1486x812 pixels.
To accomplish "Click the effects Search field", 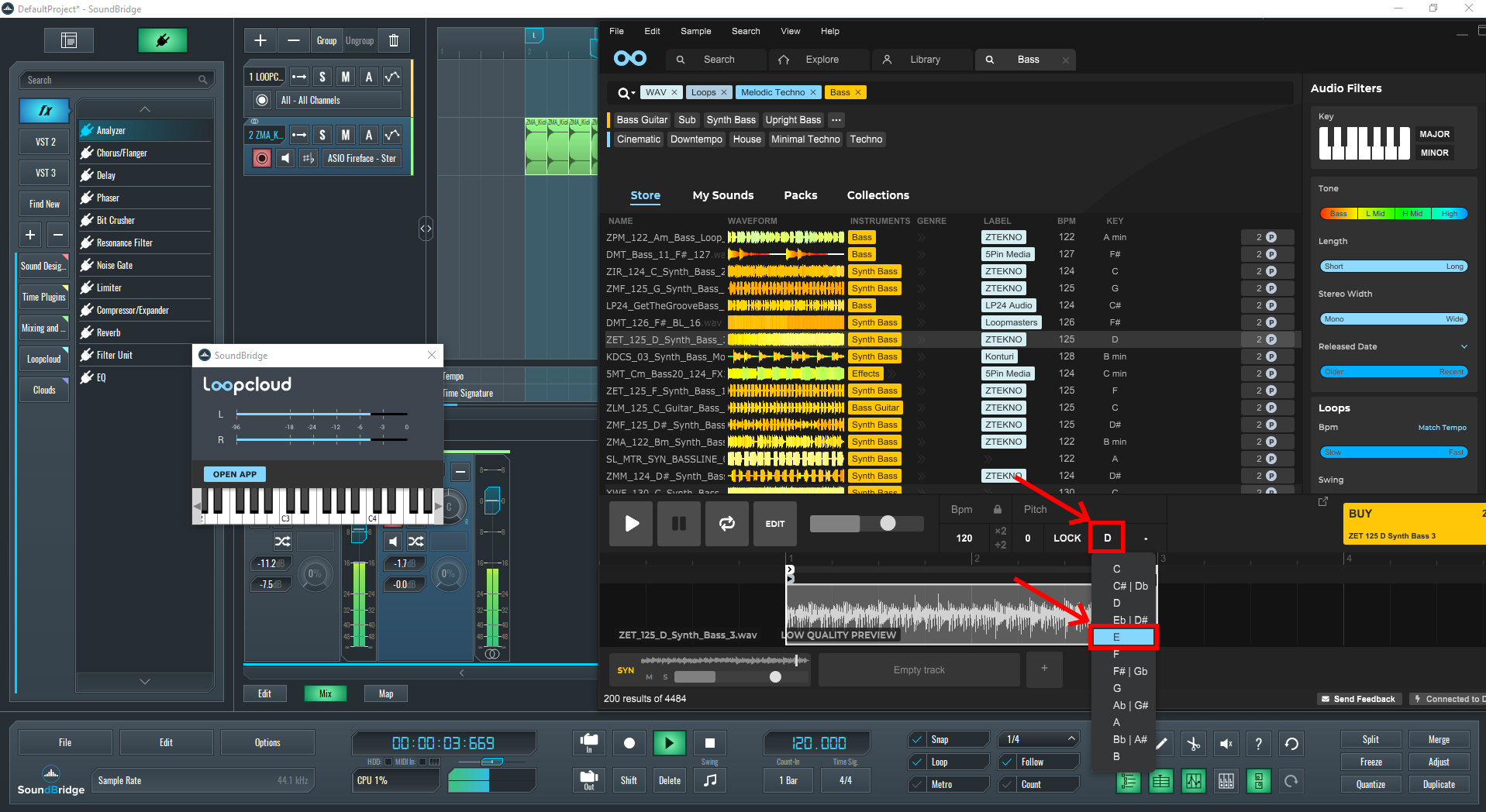I will tap(116, 80).
